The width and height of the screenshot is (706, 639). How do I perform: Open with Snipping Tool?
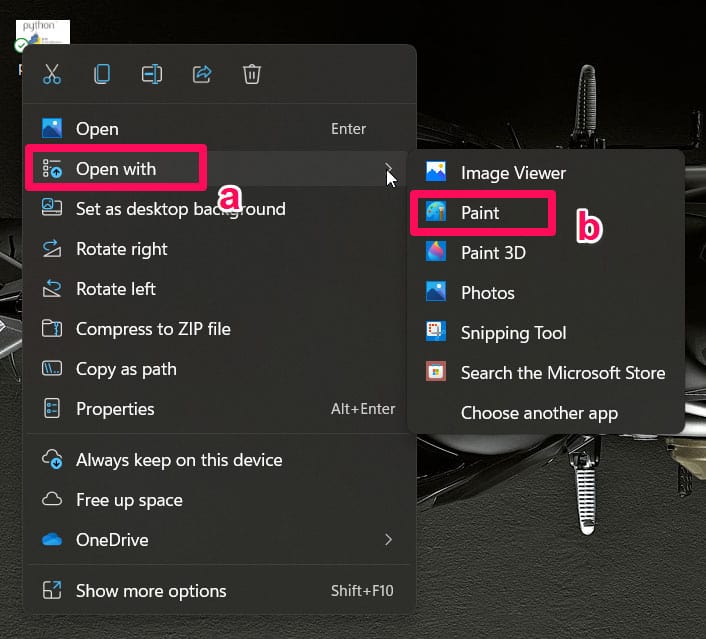pos(546,333)
